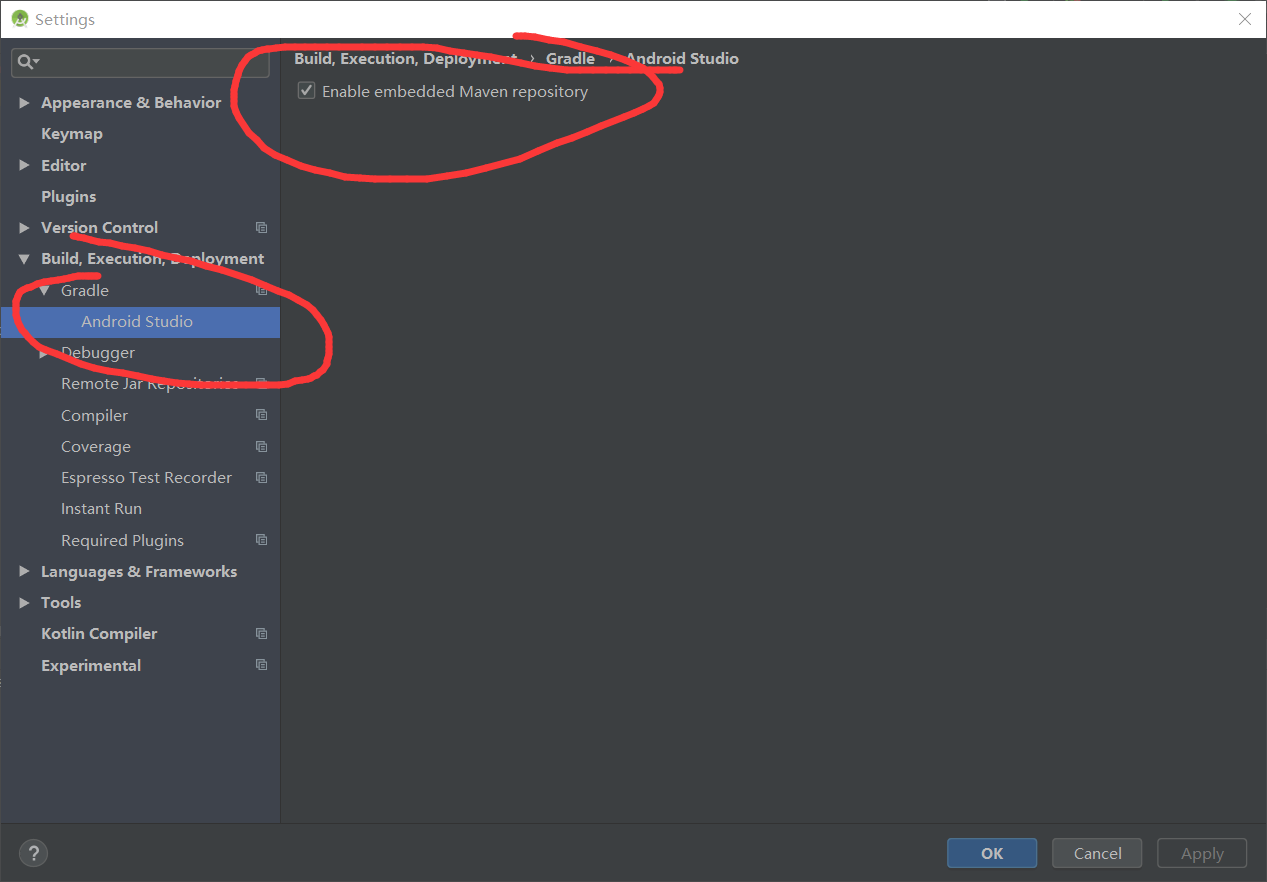
Task: Click the shared-settings icon next to Compiler
Action: point(261,414)
